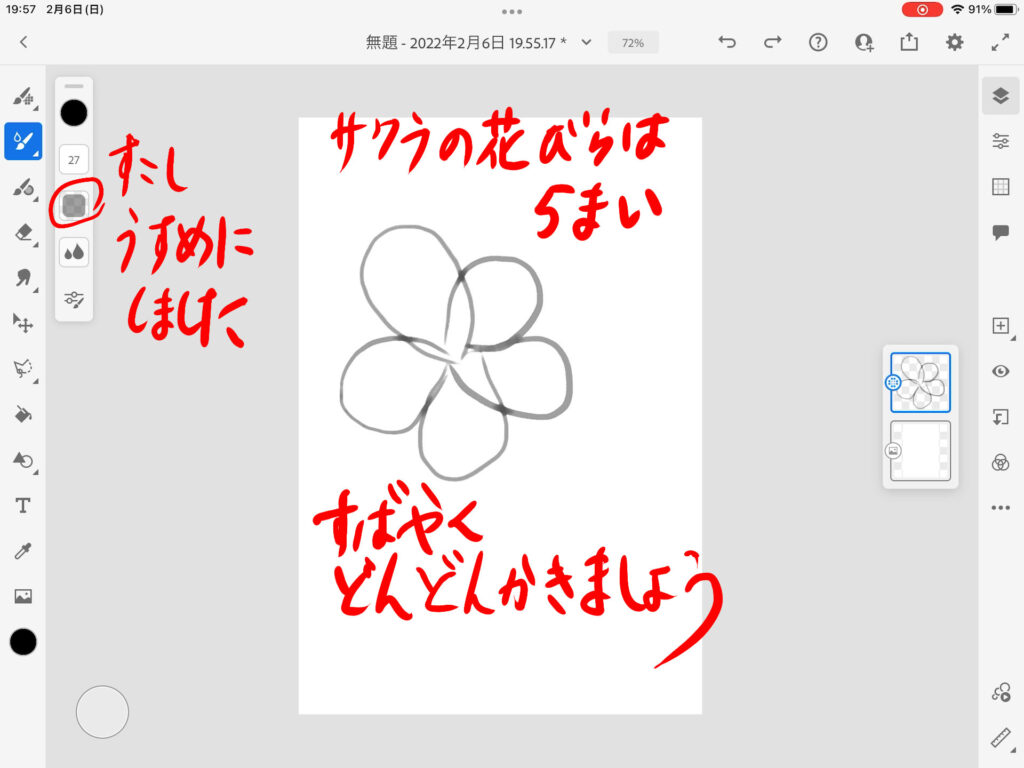This screenshot has width=1024, height=768.
Task: Select the sakura flower layer thumbnail
Action: pyautogui.click(x=920, y=382)
